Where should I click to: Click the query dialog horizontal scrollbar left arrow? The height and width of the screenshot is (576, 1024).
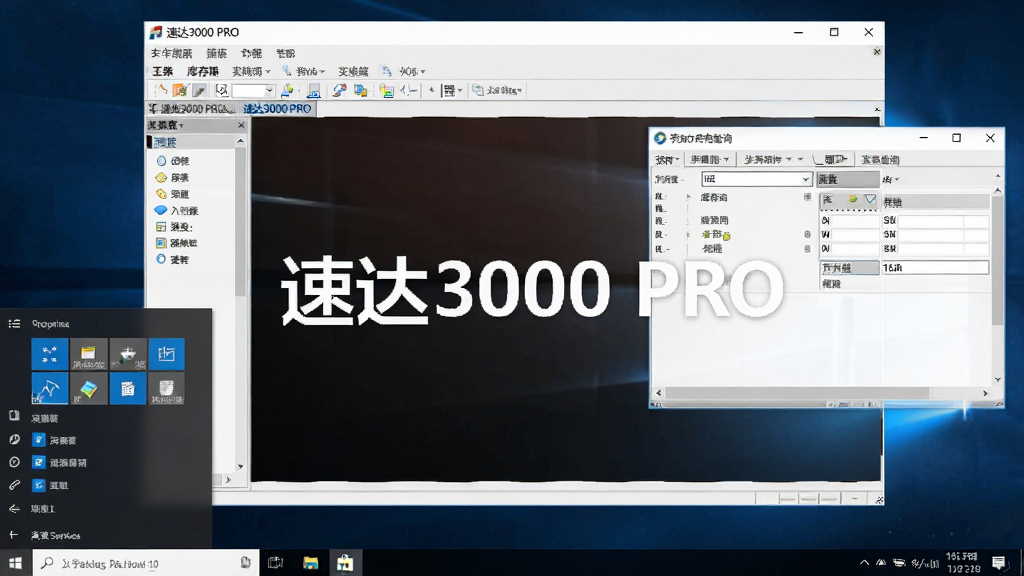658,393
